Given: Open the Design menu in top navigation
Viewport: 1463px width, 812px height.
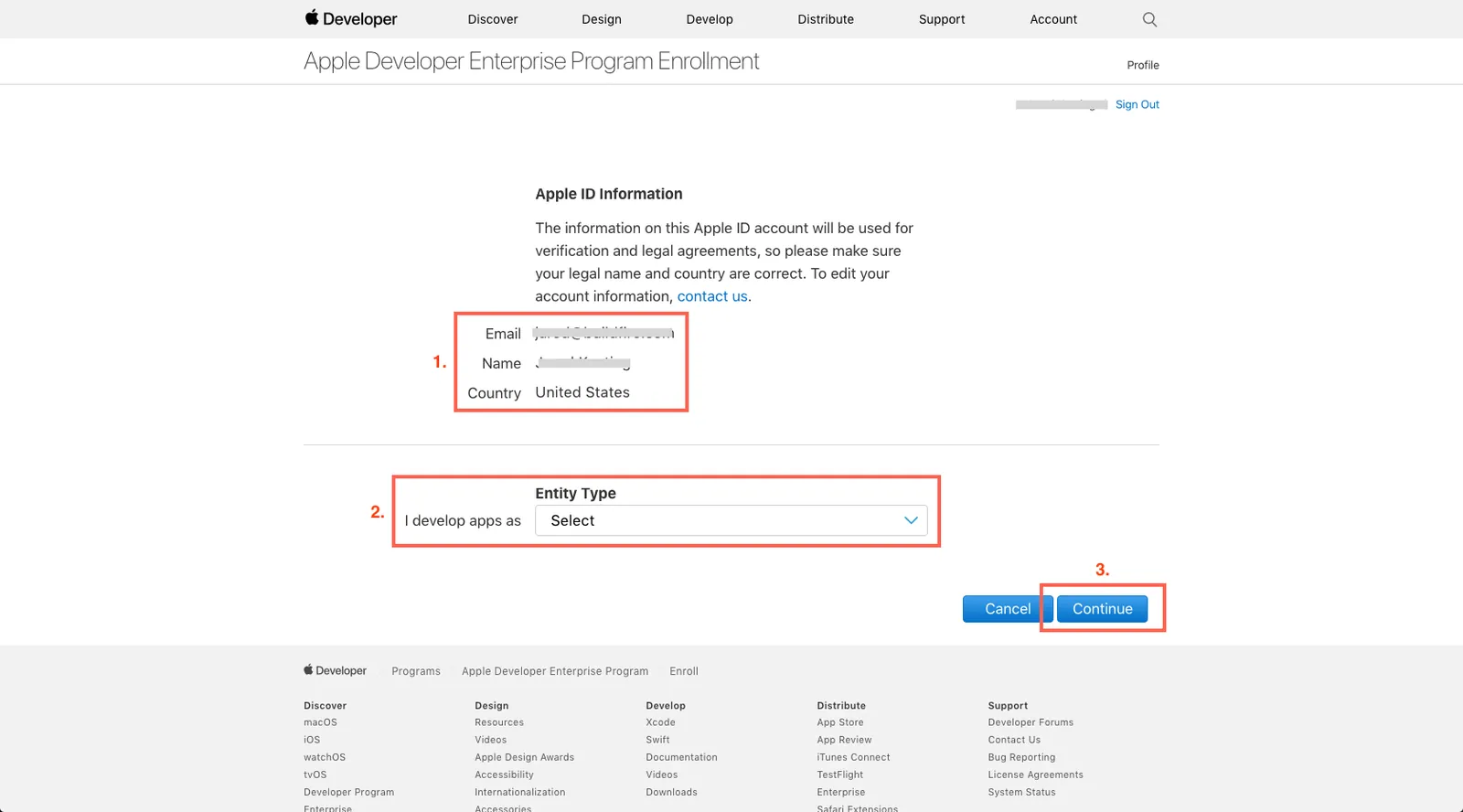Looking at the screenshot, I should click(602, 19).
